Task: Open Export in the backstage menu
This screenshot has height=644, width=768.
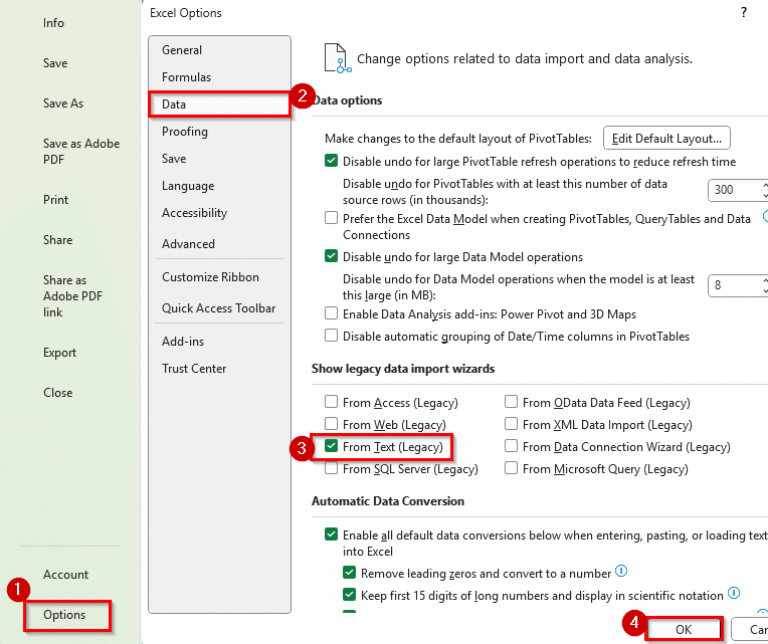Action: coord(59,353)
